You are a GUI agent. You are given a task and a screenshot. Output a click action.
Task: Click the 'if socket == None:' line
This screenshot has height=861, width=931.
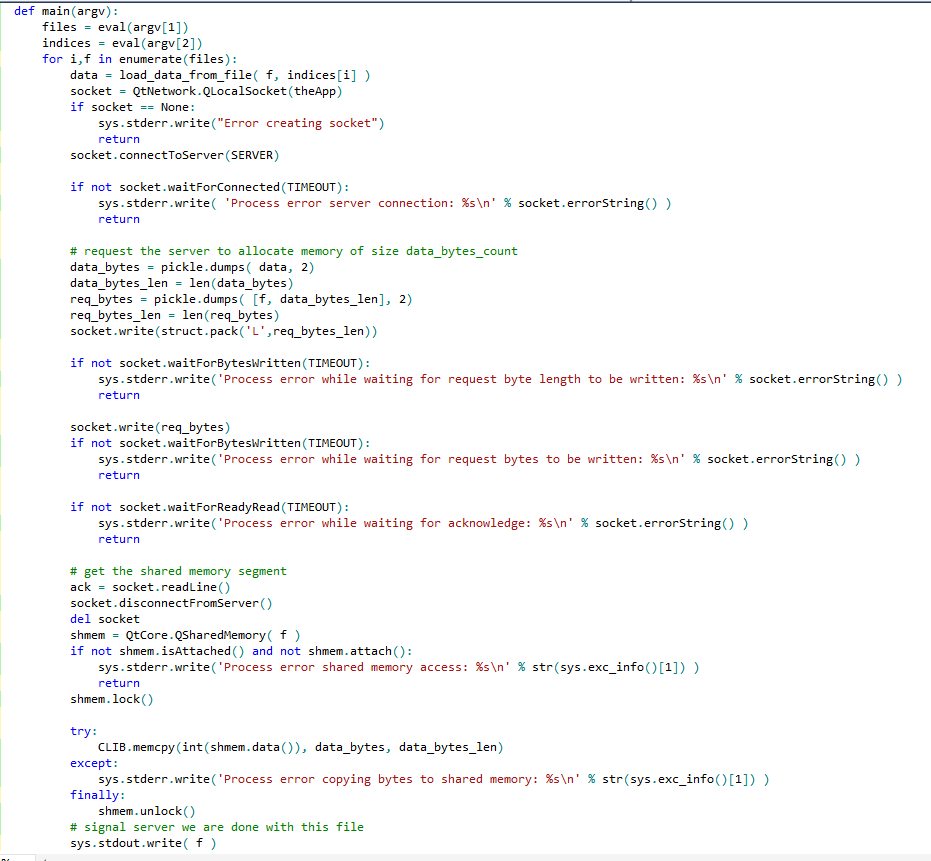(x=132, y=107)
